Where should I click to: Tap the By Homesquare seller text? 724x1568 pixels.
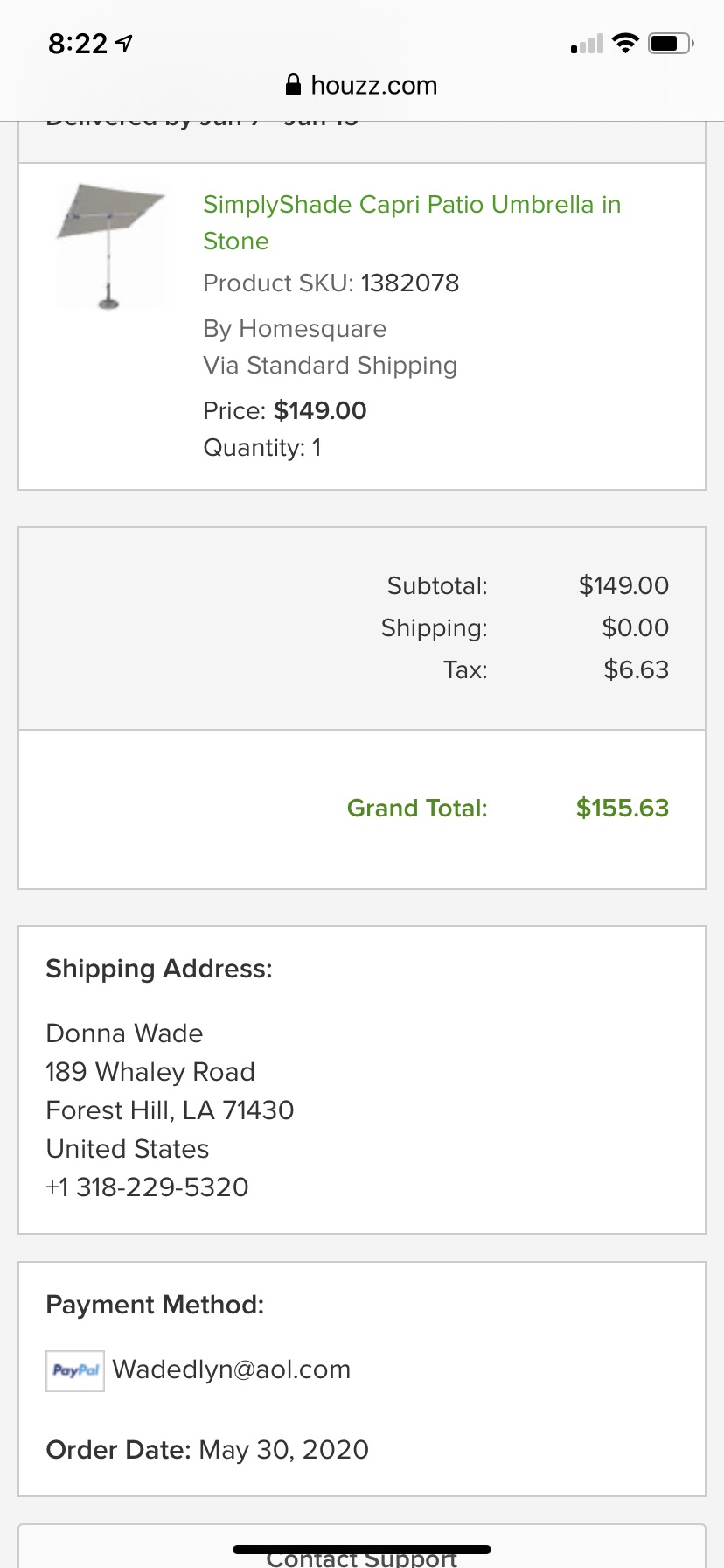click(294, 328)
